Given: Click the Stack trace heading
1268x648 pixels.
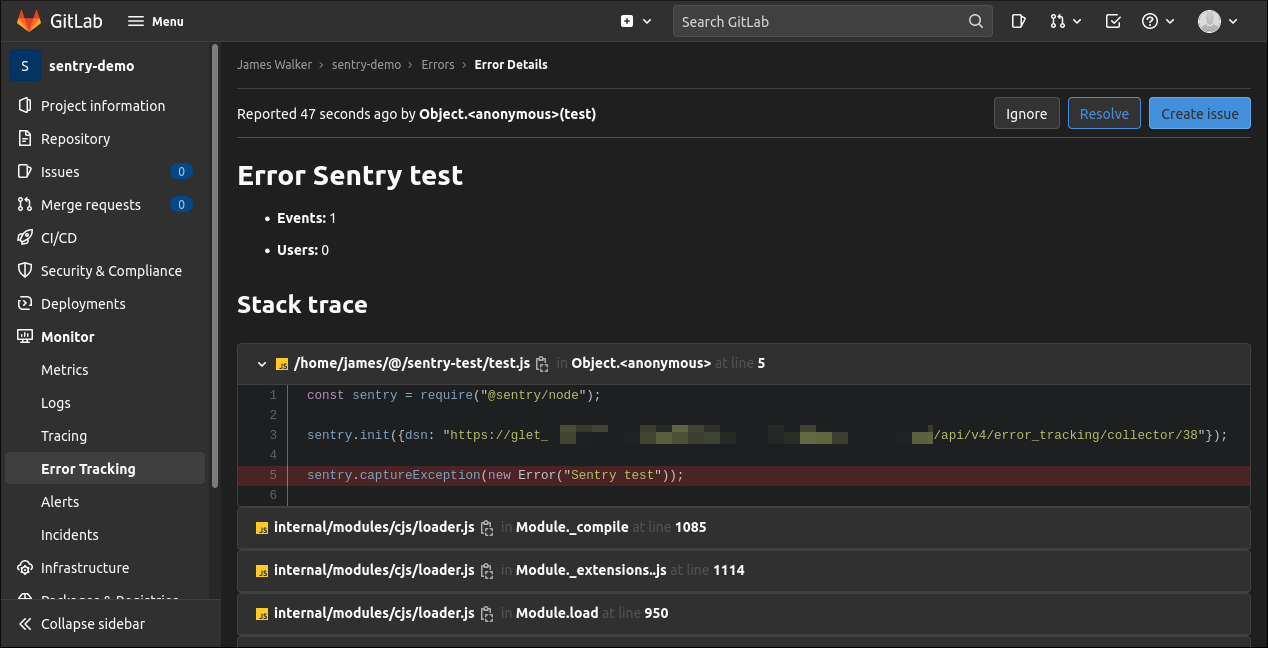Looking at the screenshot, I should [302, 304].
